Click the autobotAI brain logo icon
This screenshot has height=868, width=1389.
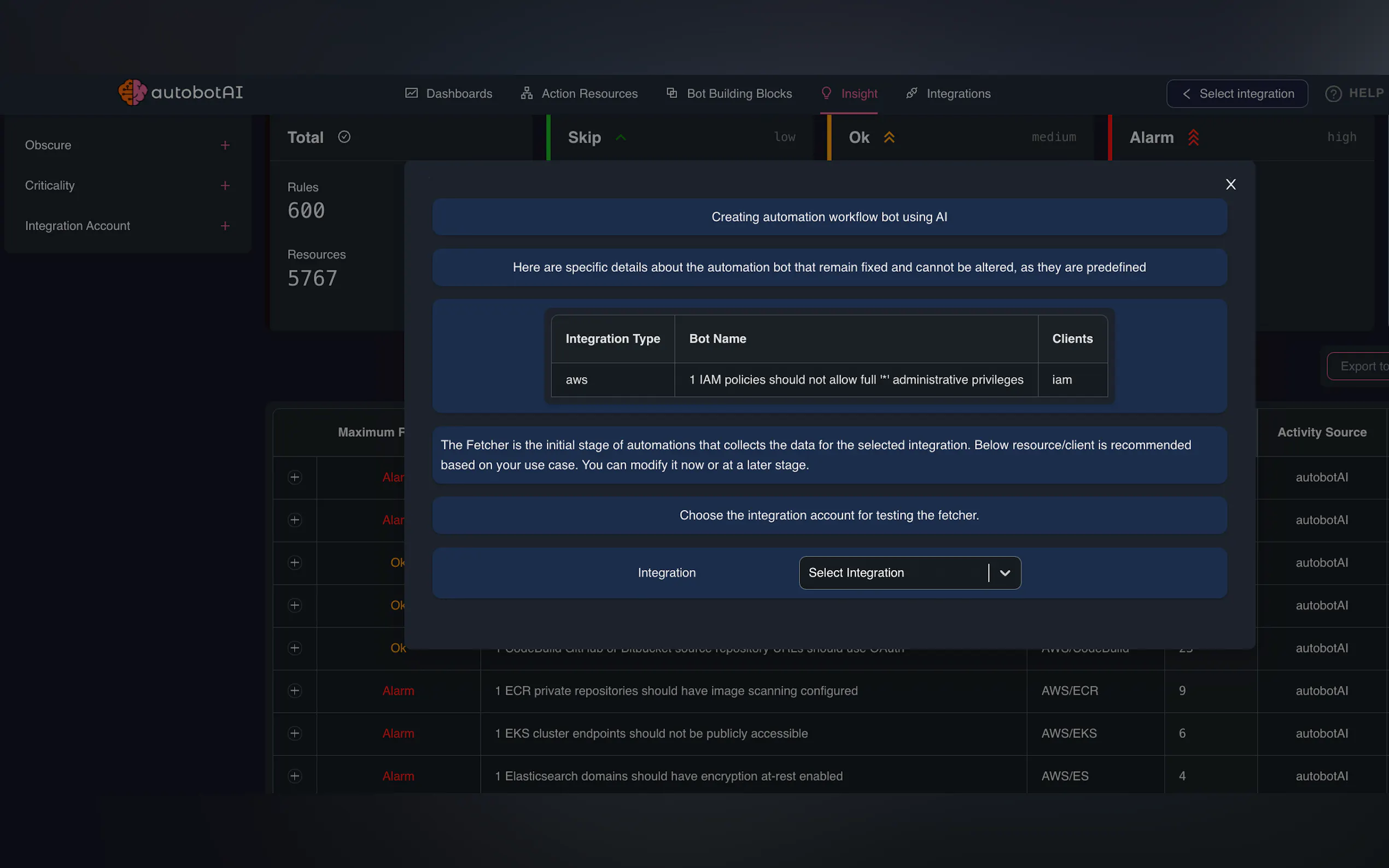click(x=132, y=92)
